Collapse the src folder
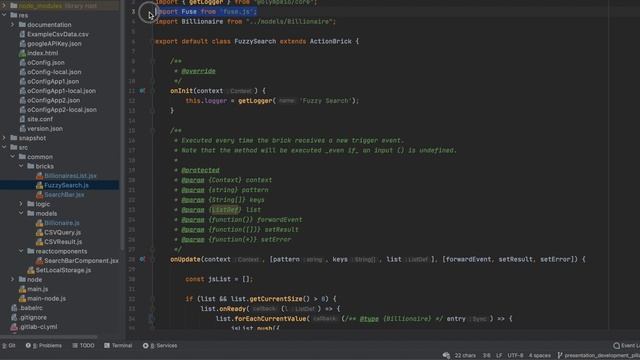Image resolution: width=640 pixels, height=360 pixels. tap(4, 147)
